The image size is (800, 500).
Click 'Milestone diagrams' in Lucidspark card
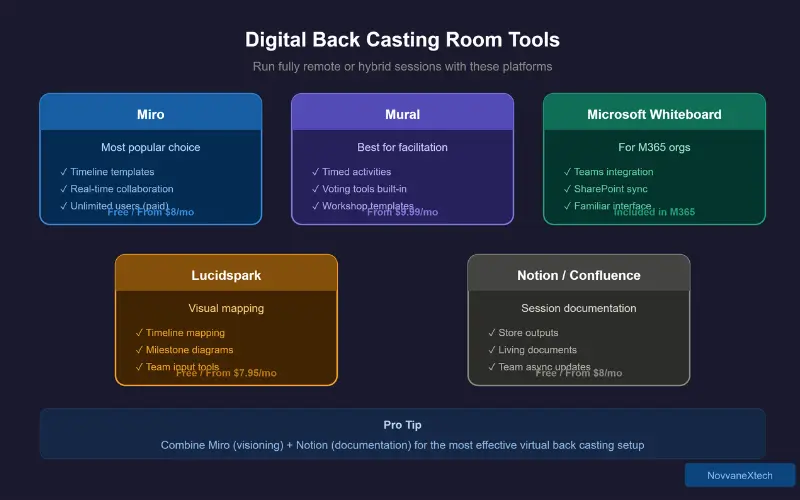[189, 350]
